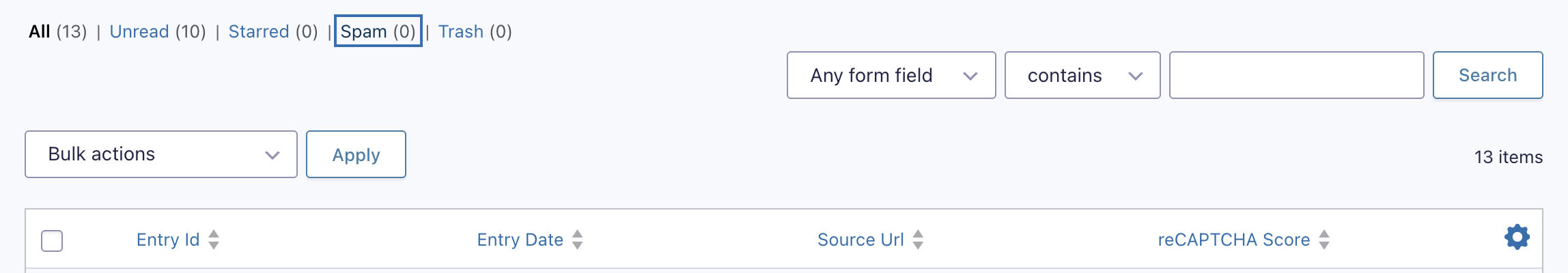Viewport: 1568px width, 273px height.
Task: Click the Entry Id sort arrows
Action: click(x=214, y=240)
